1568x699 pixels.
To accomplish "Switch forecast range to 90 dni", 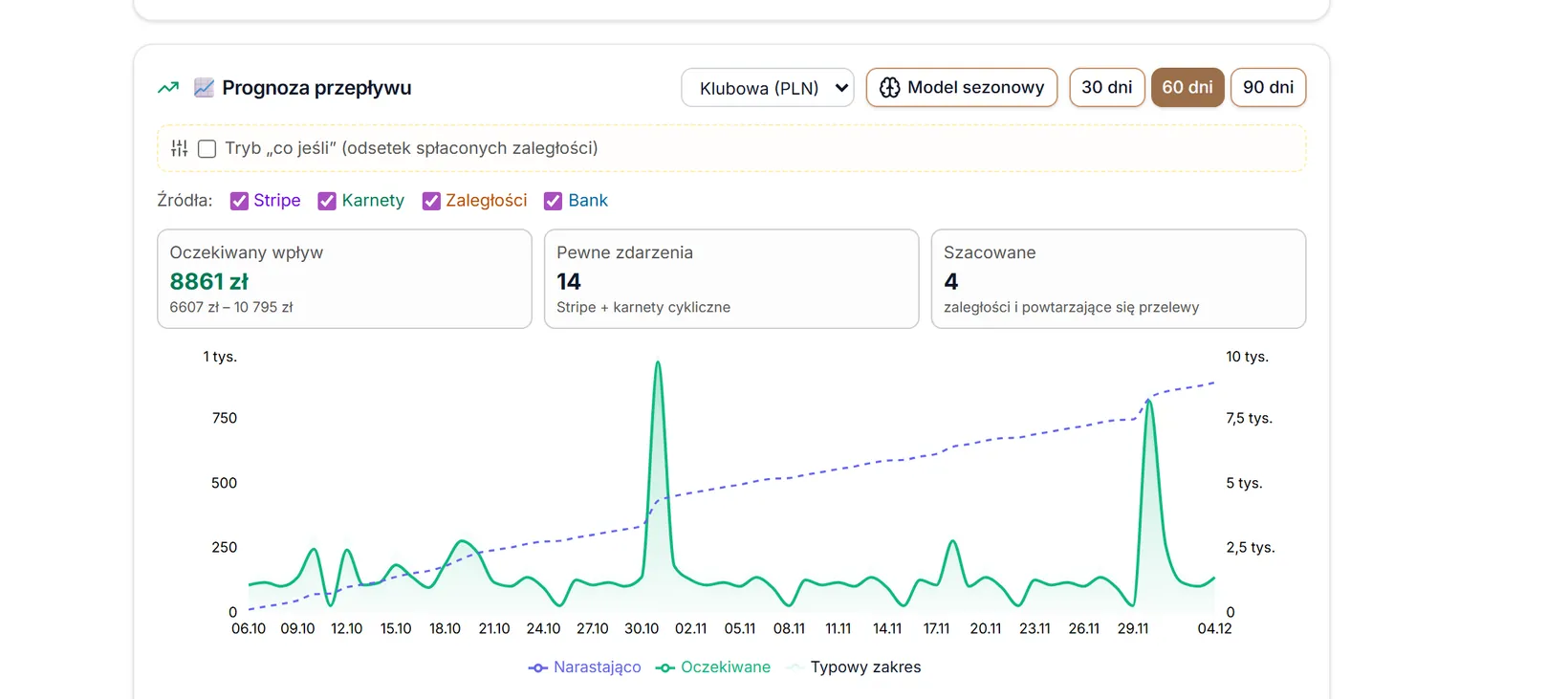I will (1269, 88).
